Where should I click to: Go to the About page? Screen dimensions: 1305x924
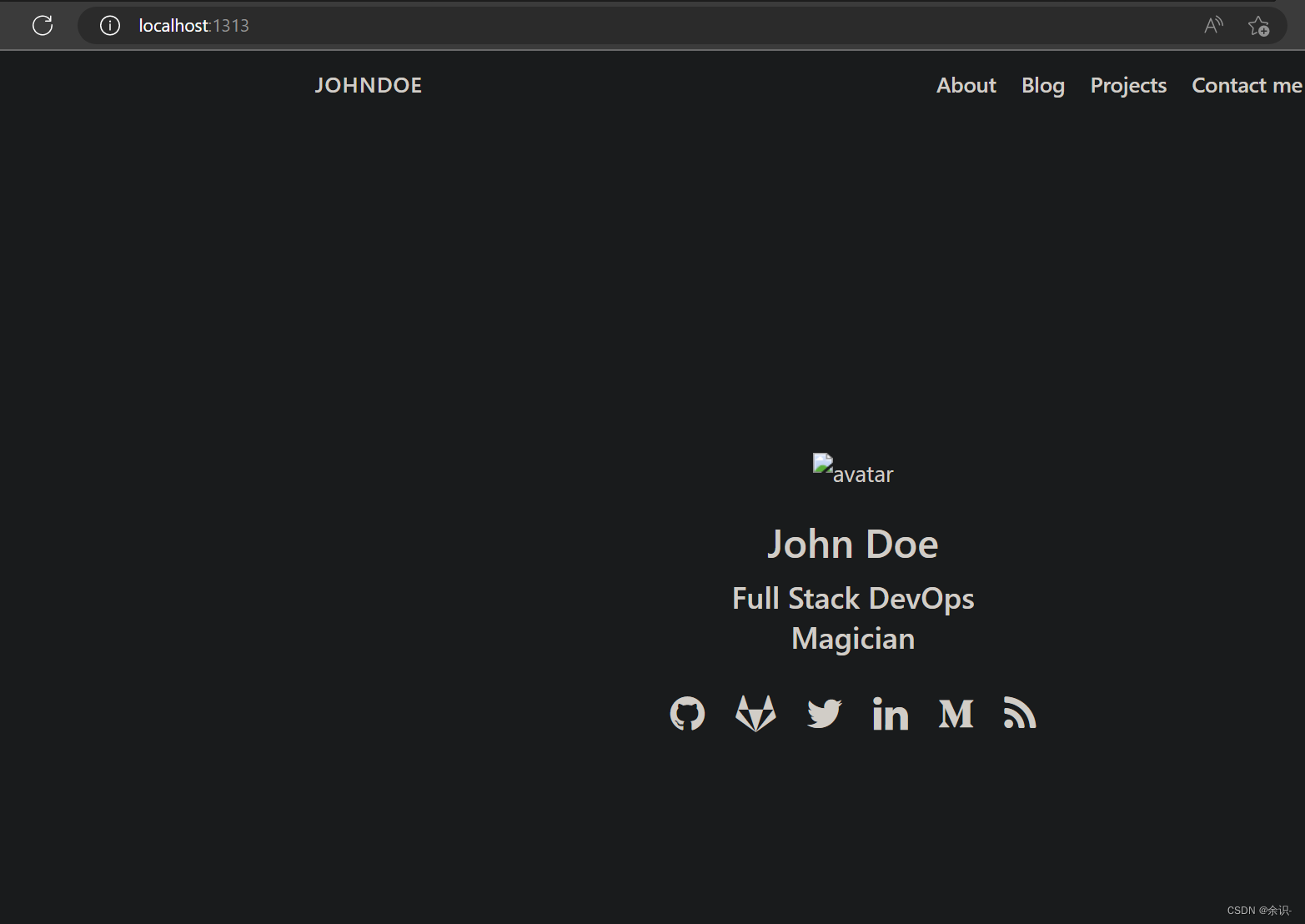pyautogui.click(x=966, y=85)
